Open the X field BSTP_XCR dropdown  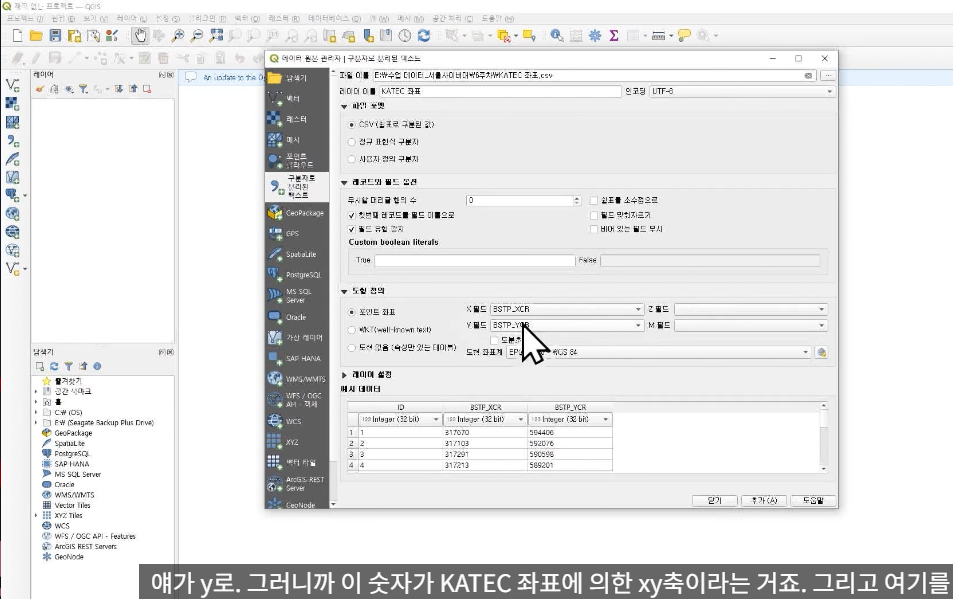click(x=566, y=309)
